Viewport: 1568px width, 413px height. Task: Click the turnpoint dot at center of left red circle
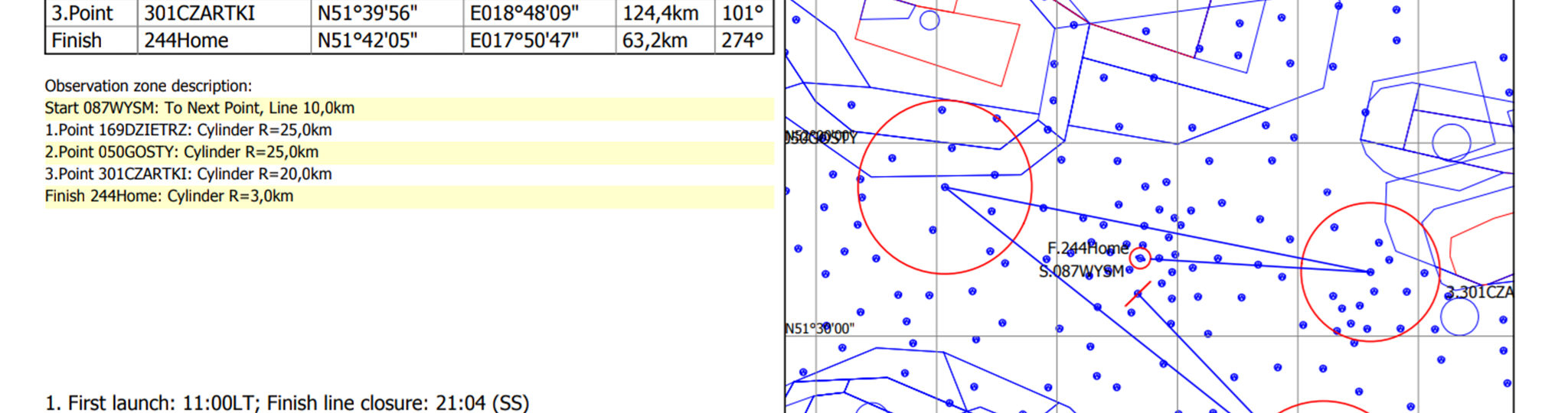(x=945, y=187)
